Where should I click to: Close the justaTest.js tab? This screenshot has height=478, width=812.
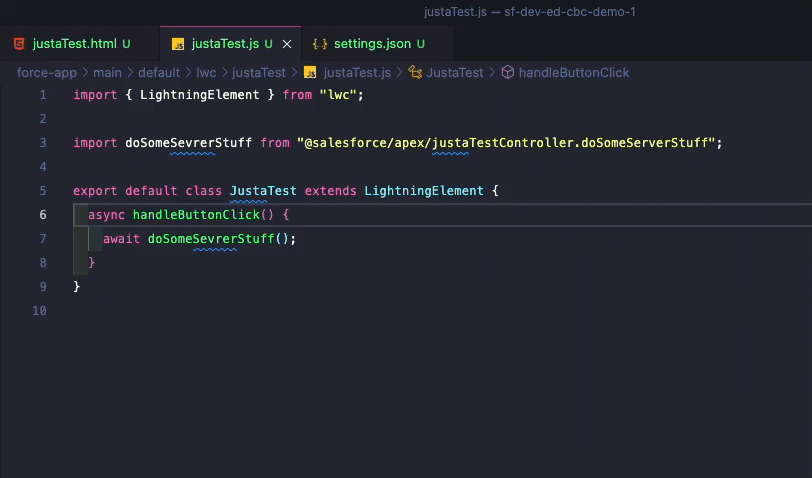(x=287, y=45)
